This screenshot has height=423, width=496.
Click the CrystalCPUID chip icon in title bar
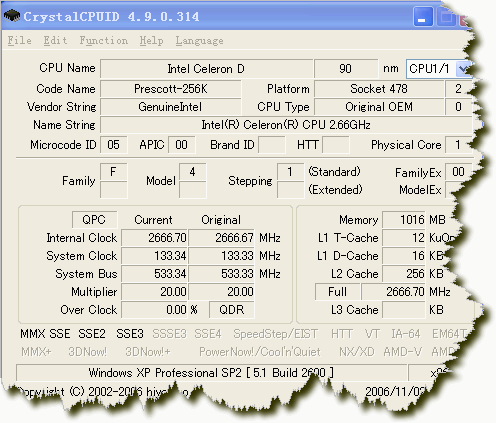point(12,16)
